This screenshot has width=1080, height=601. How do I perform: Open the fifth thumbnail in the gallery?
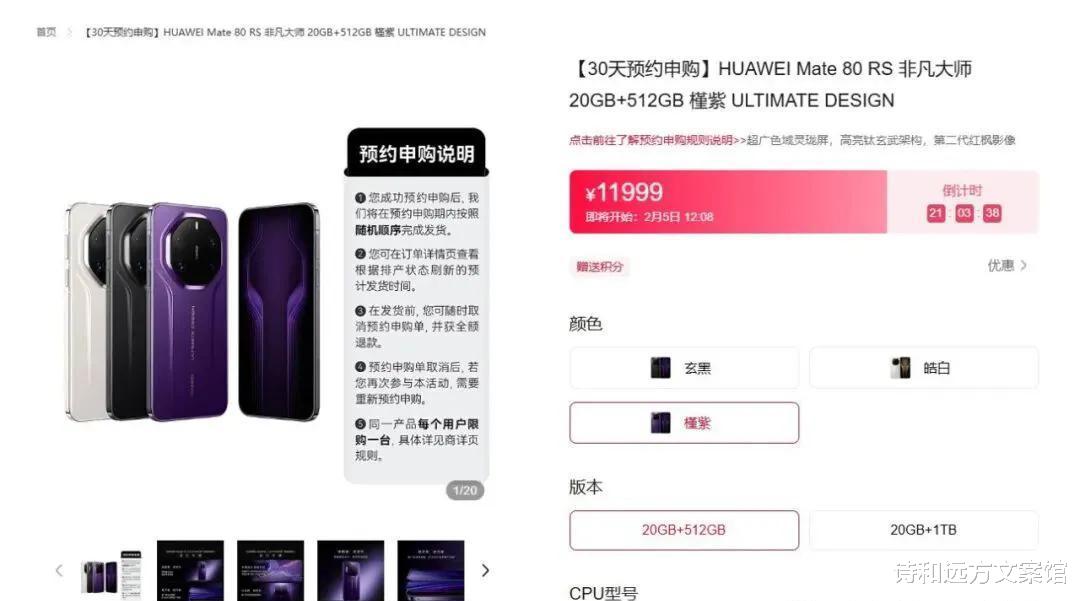click(430, 571)
